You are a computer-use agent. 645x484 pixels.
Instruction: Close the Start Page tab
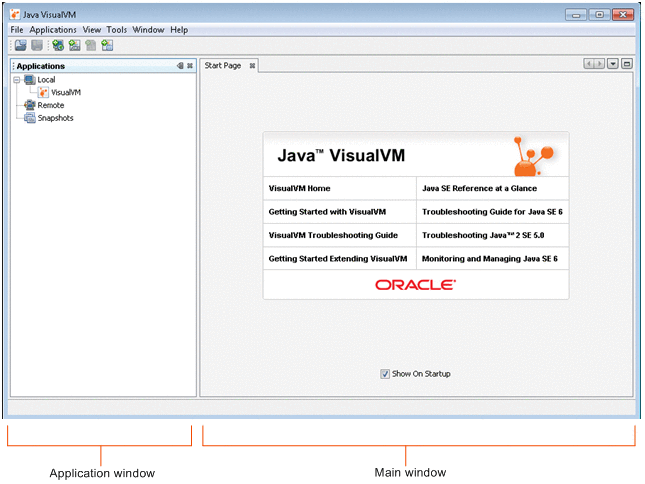[252, 66]
